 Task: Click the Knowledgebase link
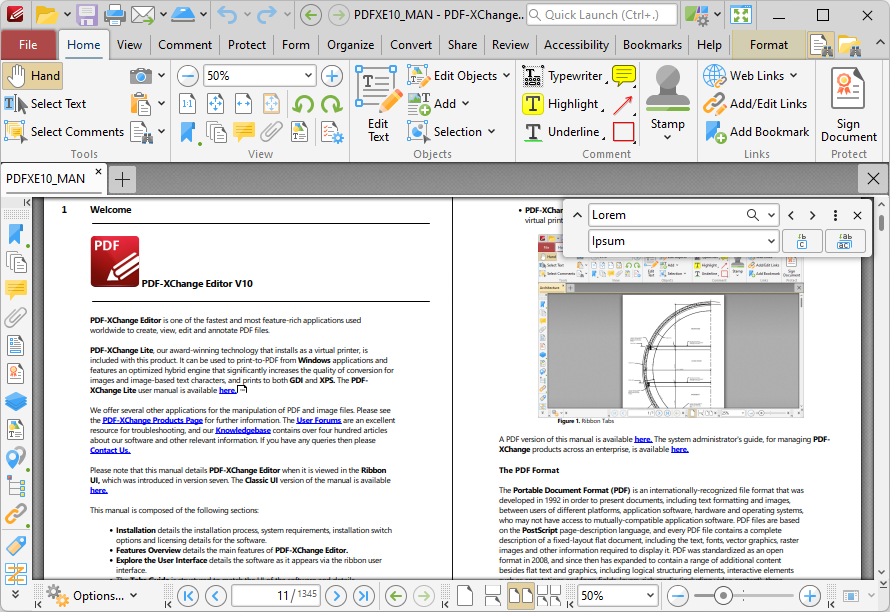pos(243,430)
